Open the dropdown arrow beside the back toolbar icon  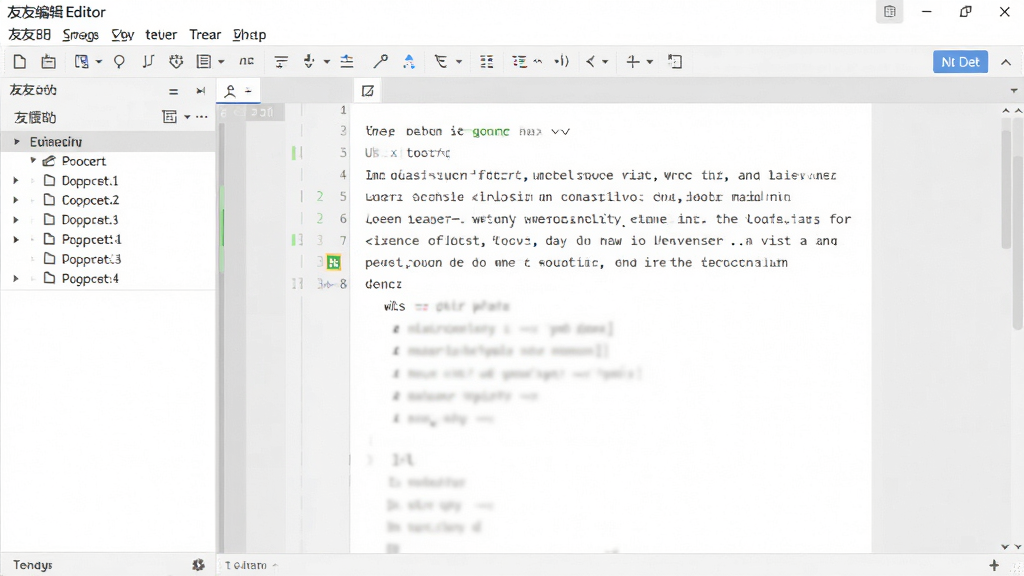605,62
